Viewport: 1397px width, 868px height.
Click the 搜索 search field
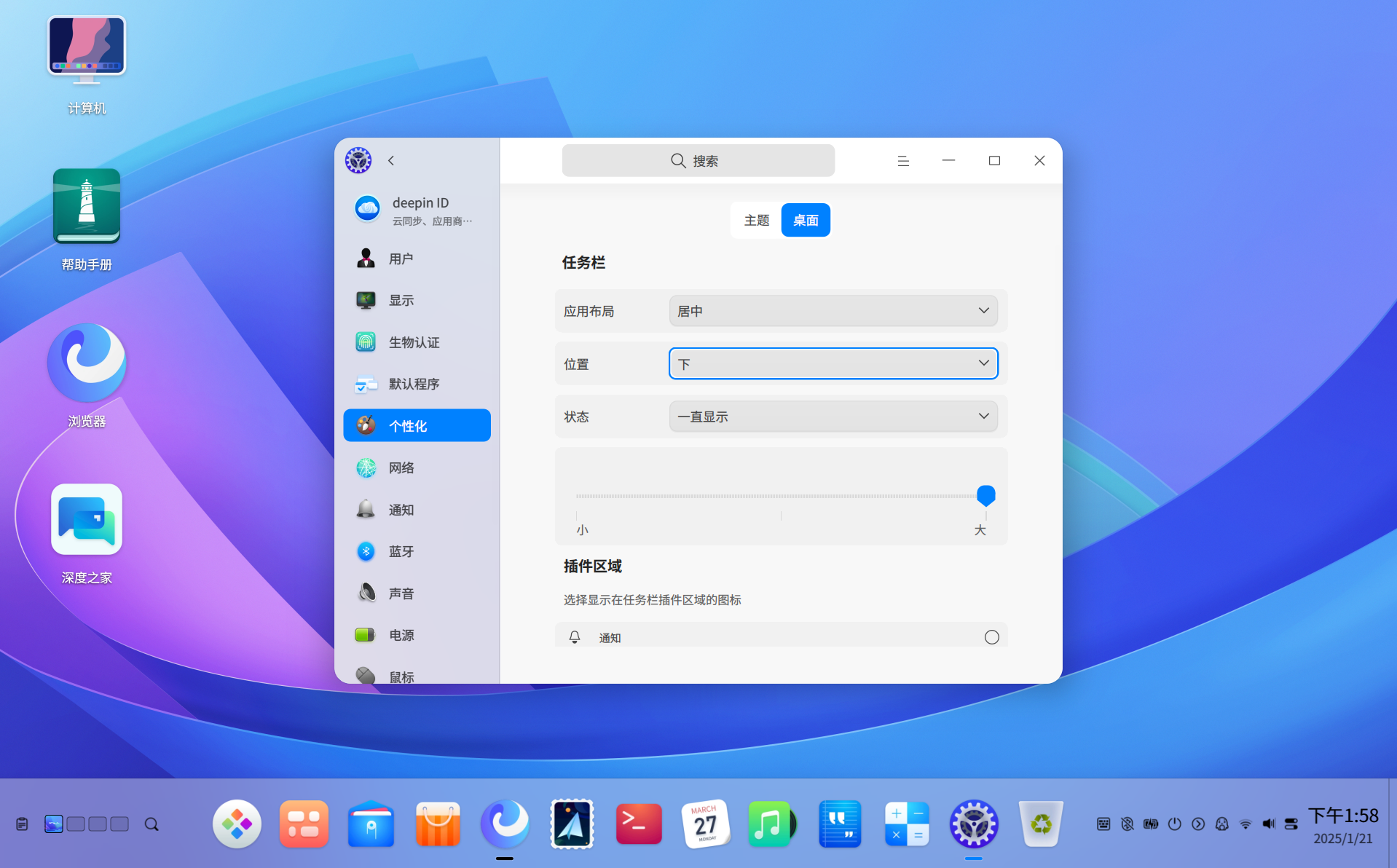[698, 160]
